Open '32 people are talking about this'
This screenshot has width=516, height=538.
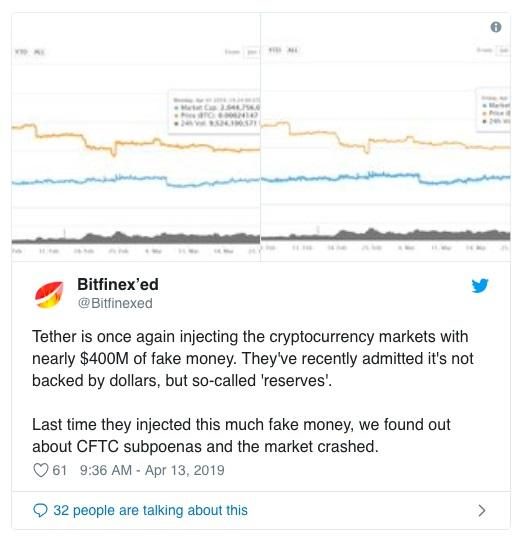click(150, 510)
